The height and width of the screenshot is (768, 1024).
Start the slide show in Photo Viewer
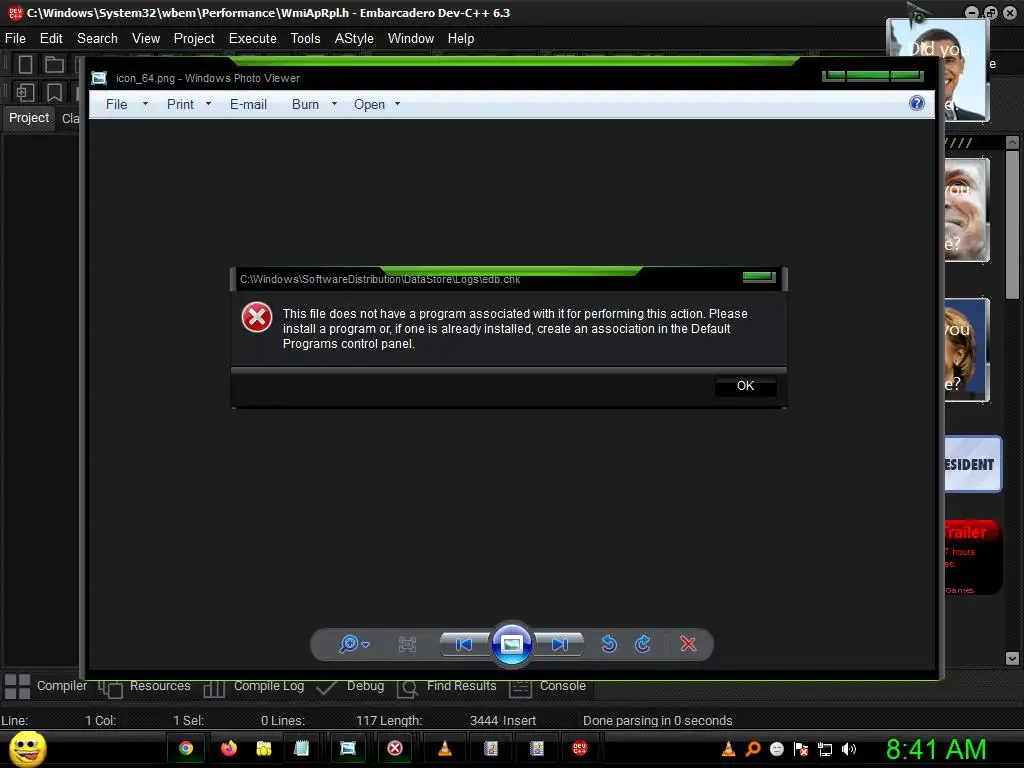(511, 644)
